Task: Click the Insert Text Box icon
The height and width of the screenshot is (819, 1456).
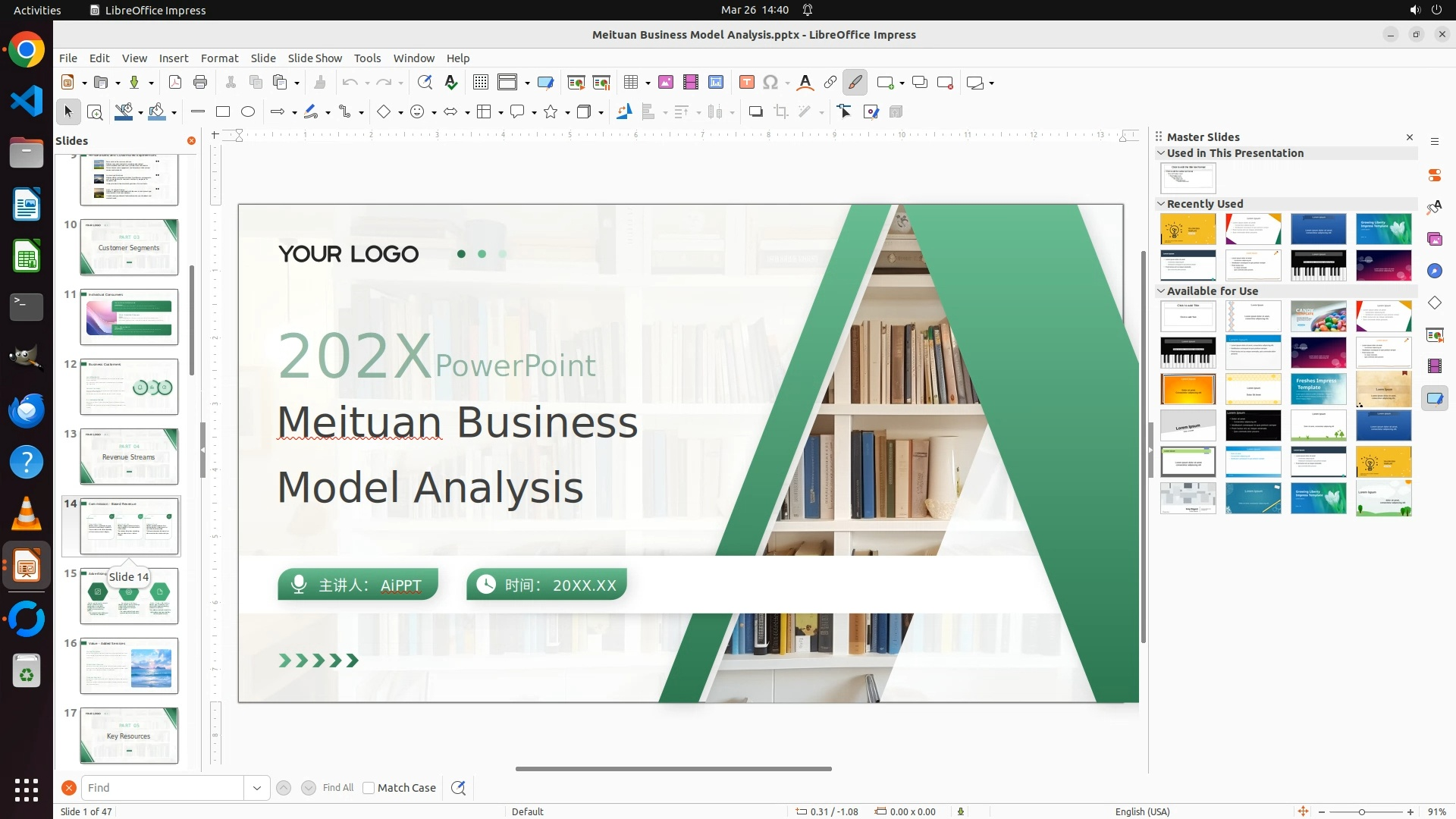Action: coord(747,83)
